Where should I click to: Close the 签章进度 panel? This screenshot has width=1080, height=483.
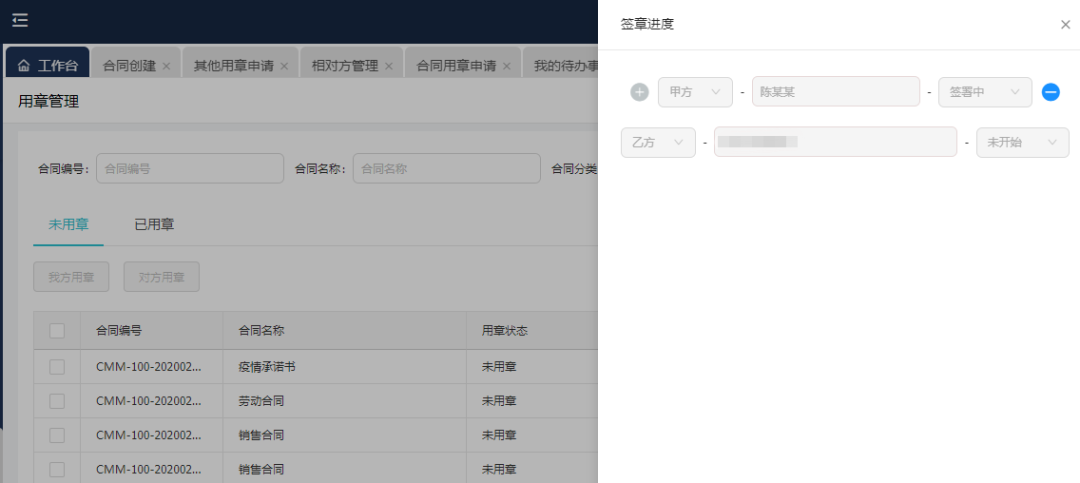1065,25
